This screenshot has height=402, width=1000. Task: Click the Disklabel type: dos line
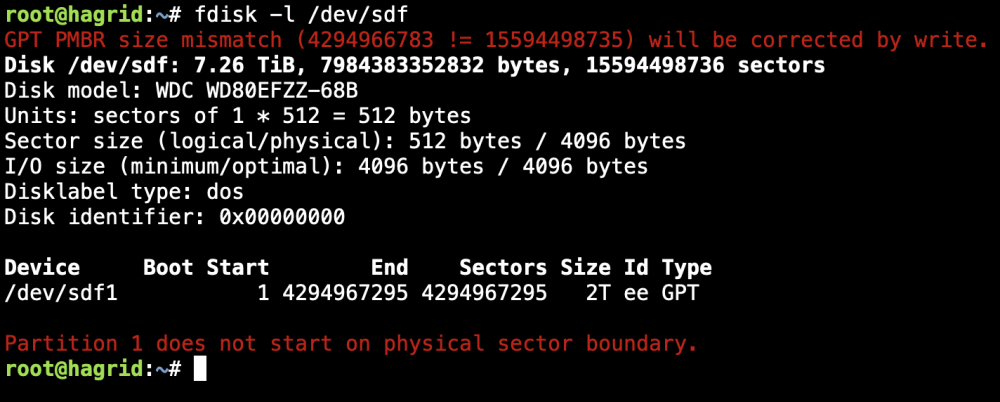pyautogui.click(x=124, y=192)
